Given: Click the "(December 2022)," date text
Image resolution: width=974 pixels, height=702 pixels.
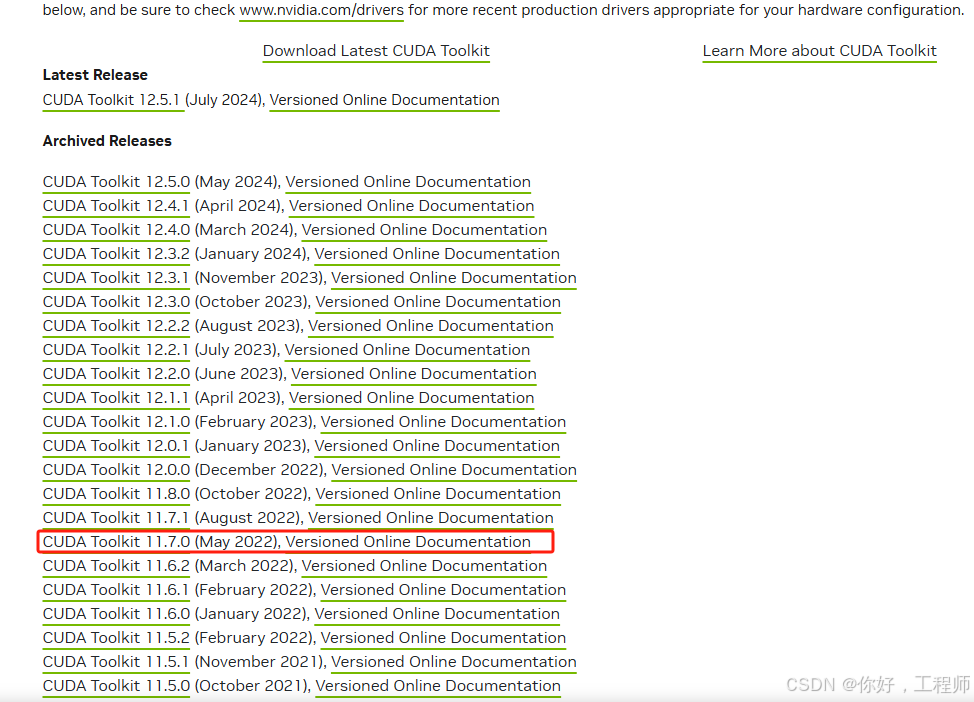Looking at the screenshot, I should click(260, 470).
